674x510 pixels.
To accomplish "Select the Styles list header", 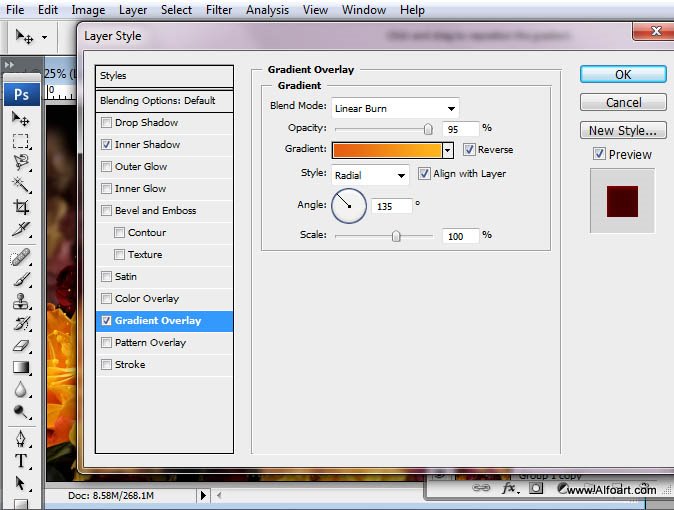I will point(164,76).
